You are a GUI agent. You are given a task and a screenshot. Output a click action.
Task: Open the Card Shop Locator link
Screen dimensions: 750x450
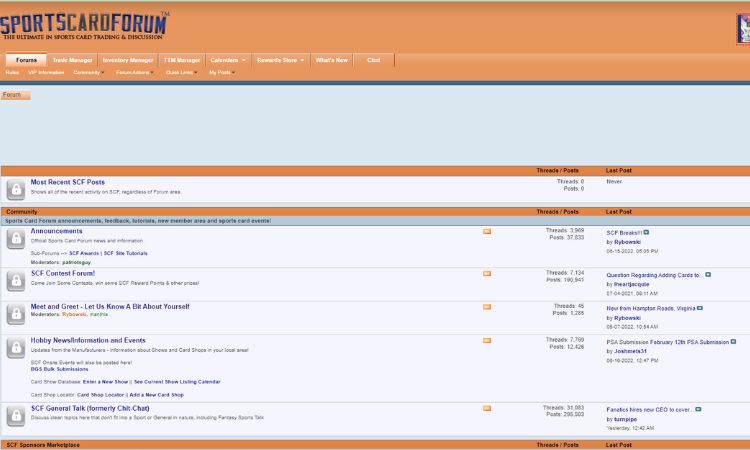(100, 395)
